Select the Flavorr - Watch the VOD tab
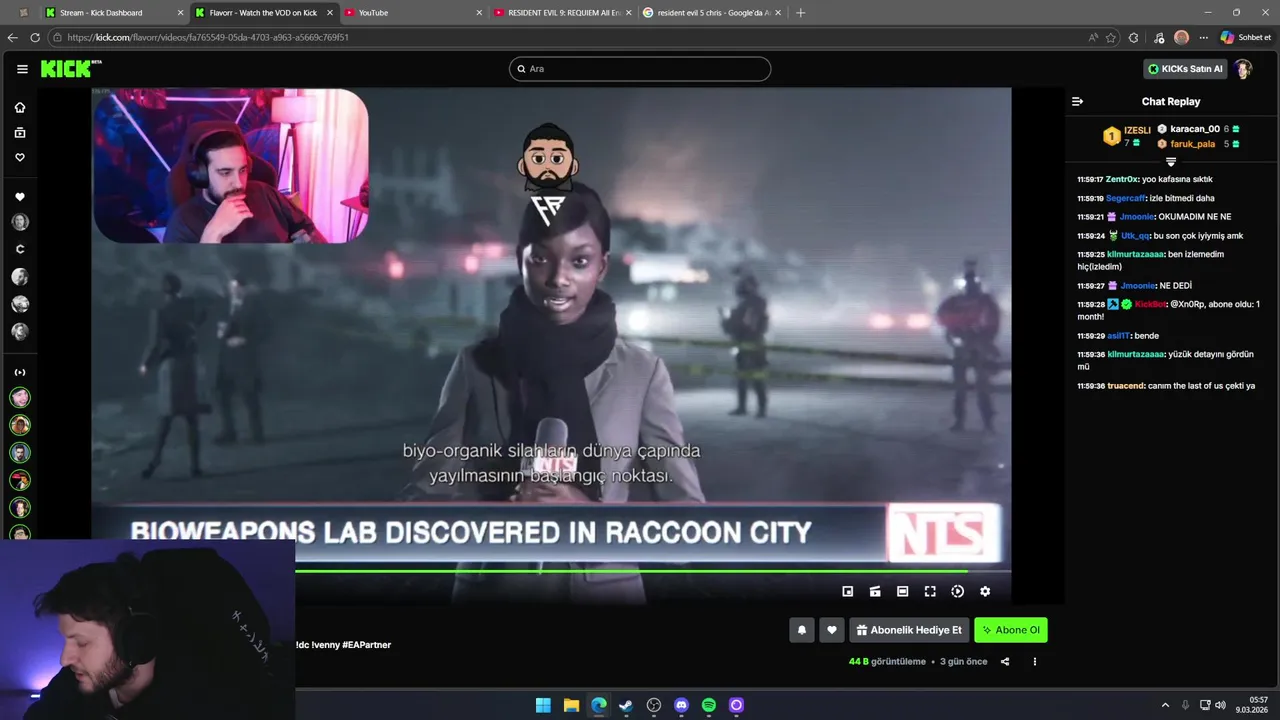The image size is (1280, 720). coord(263,13)
